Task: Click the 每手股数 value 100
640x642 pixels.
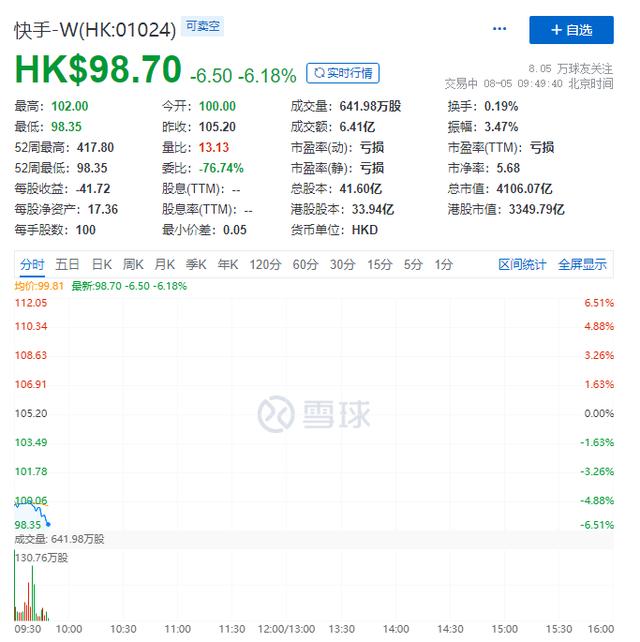Action: (x=86, y=230)
